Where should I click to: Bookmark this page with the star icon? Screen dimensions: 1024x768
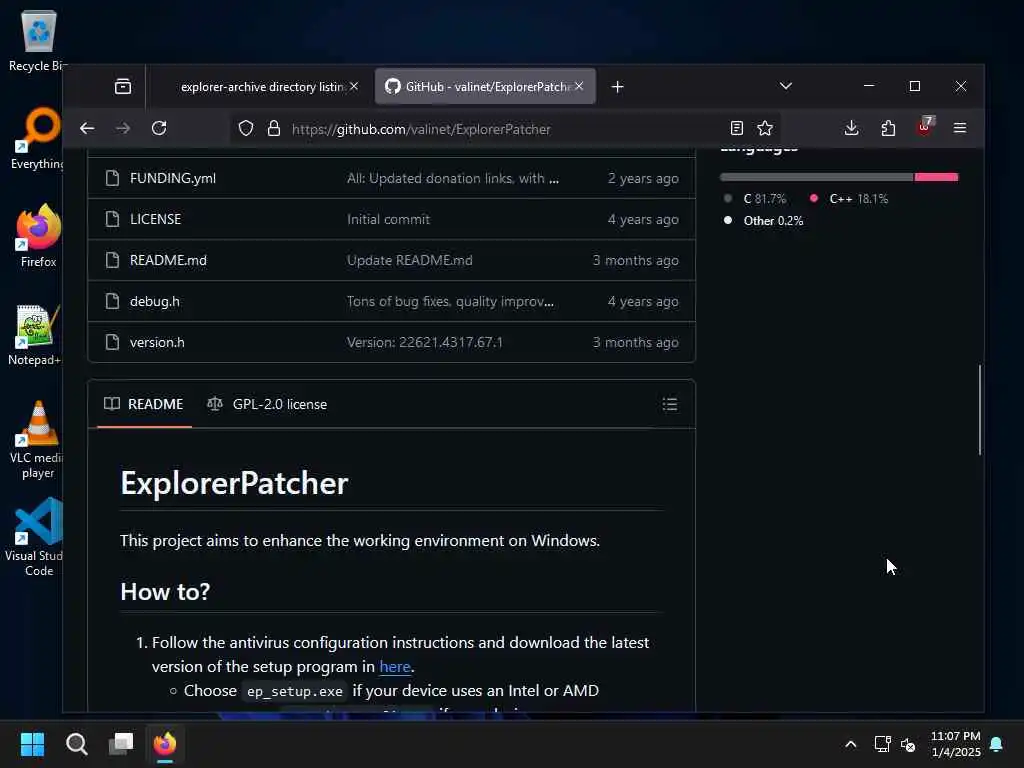point(765,129)
